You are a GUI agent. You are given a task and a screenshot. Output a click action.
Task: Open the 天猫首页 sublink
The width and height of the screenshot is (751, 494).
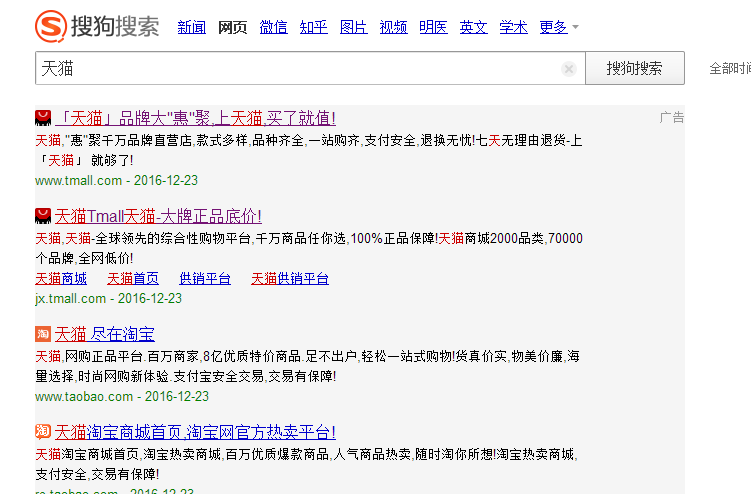pyautogui.click(x=133, y=278)
